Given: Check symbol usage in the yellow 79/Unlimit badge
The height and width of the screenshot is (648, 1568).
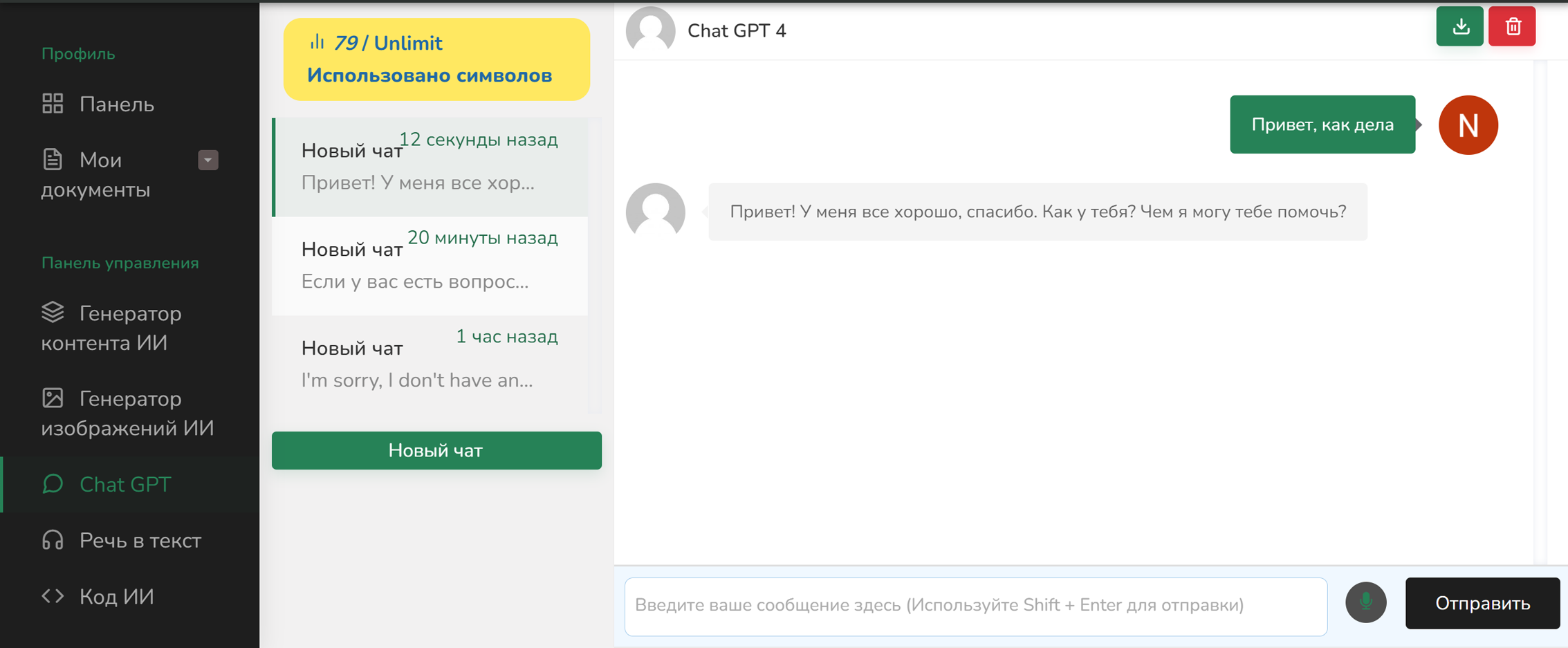Looking at the screenshot, I should pos(436,59).
